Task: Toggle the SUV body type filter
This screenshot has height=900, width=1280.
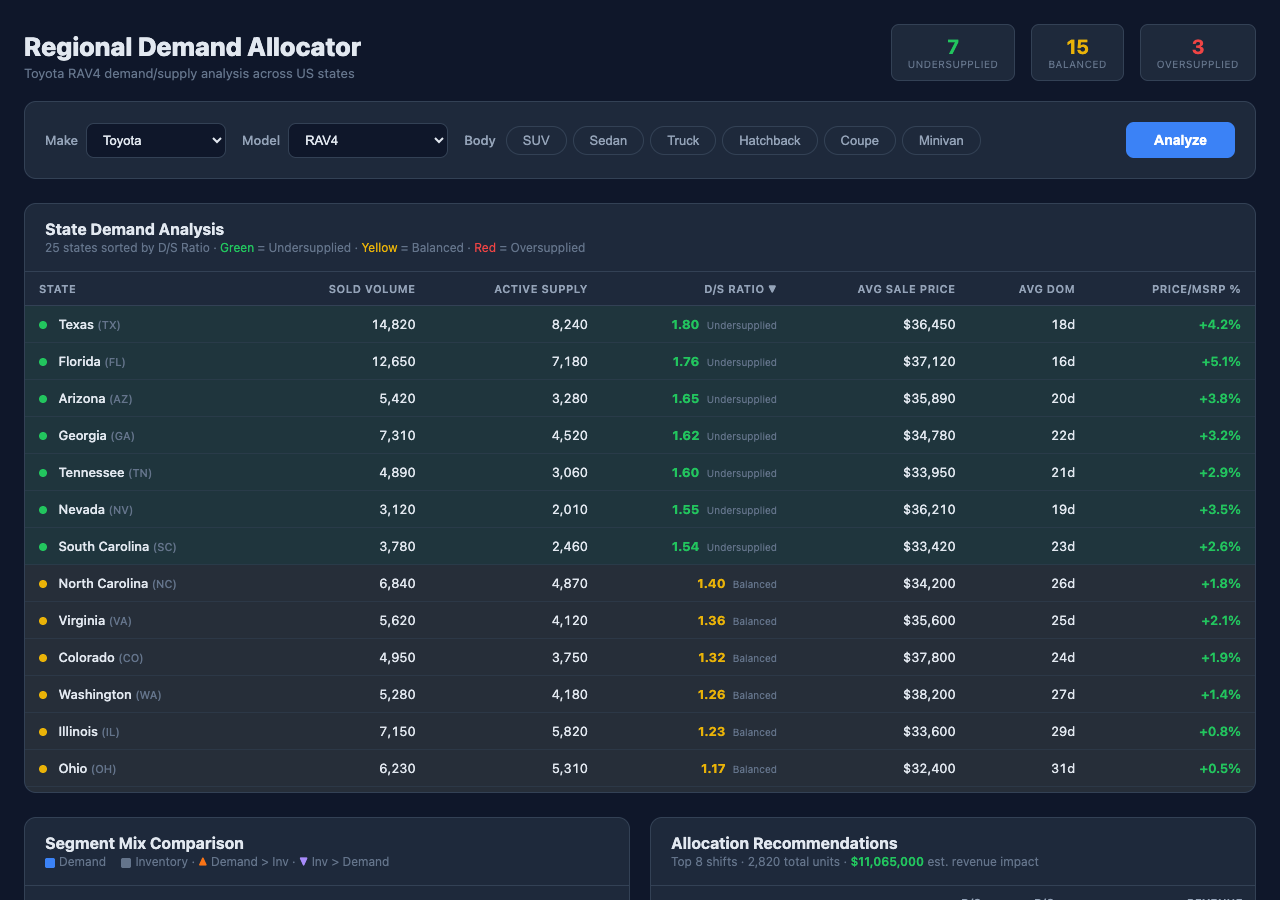Action: click(536, 140)
